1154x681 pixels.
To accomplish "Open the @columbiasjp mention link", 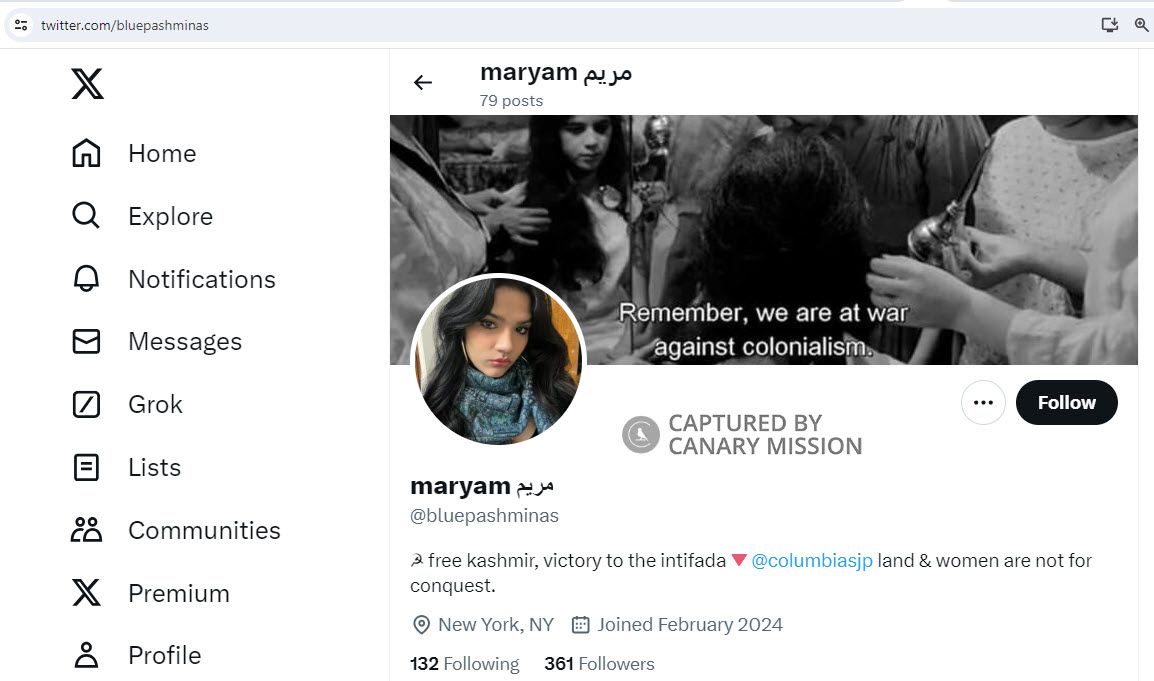I will pyautogui.click(x=811, y=561).
